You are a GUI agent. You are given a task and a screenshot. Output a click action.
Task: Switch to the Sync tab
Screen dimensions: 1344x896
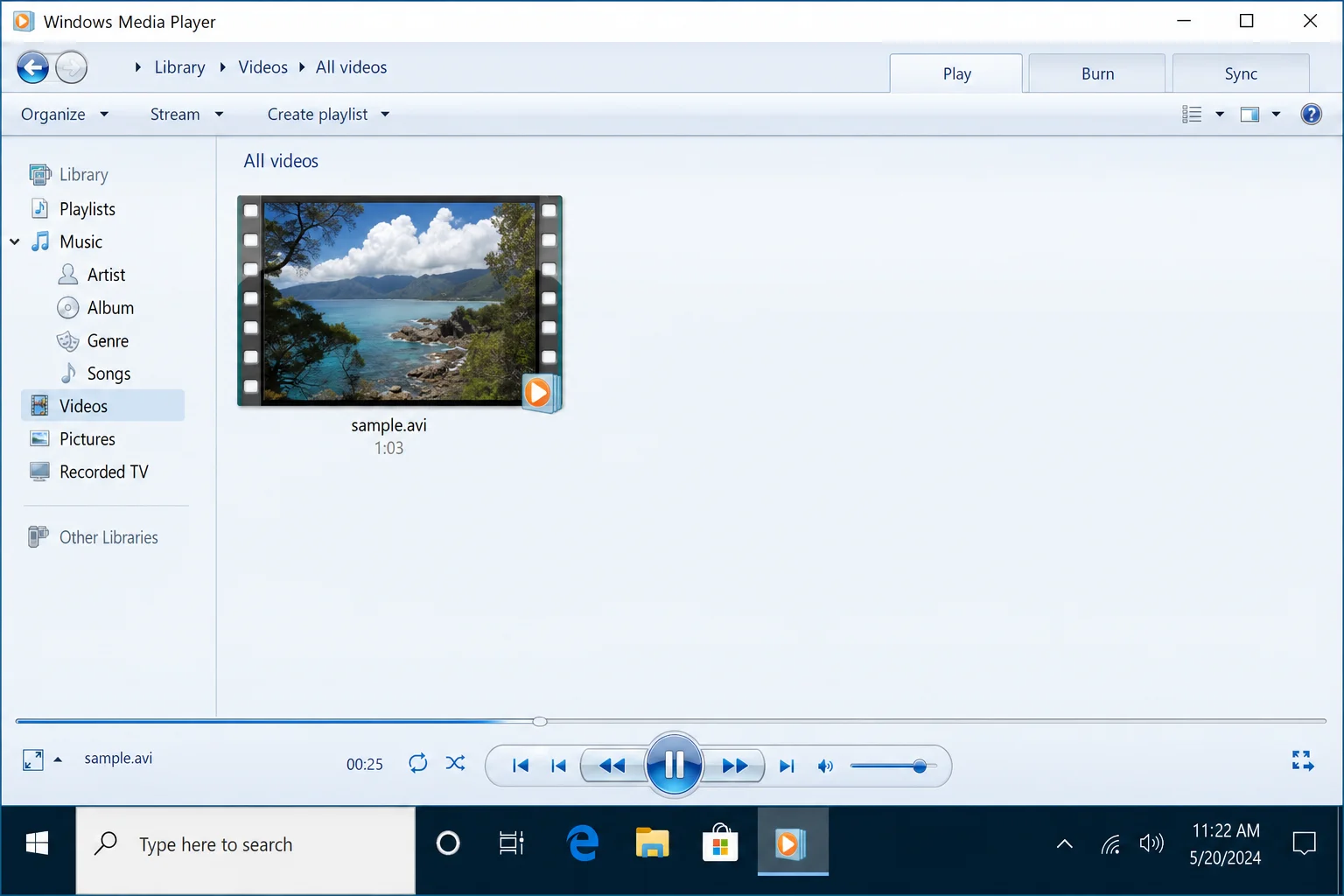[x=1241, y=73]
